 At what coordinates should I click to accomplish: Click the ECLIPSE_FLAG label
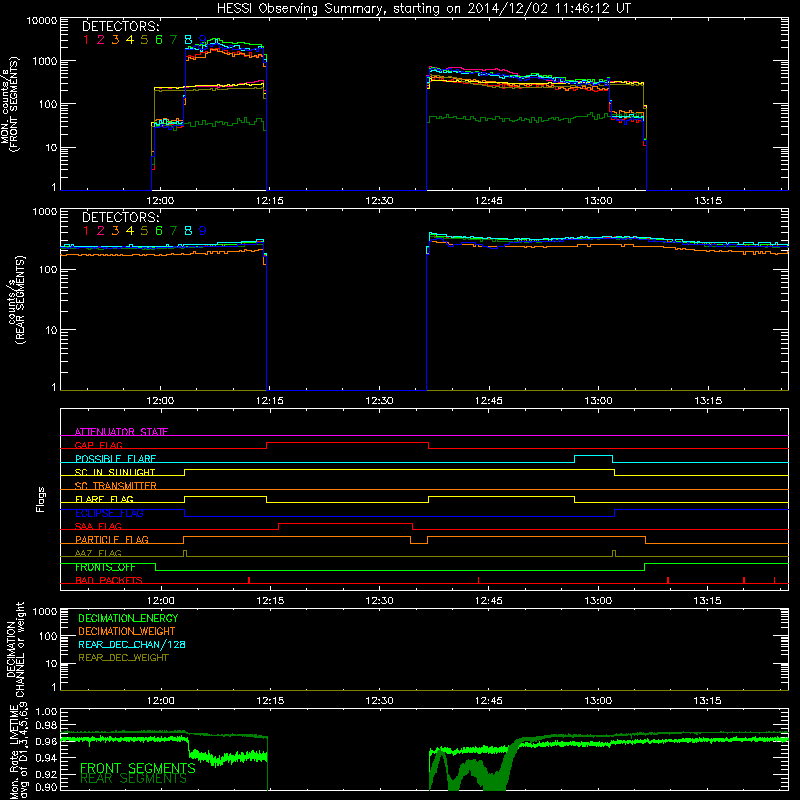click(x=109, y=513)
